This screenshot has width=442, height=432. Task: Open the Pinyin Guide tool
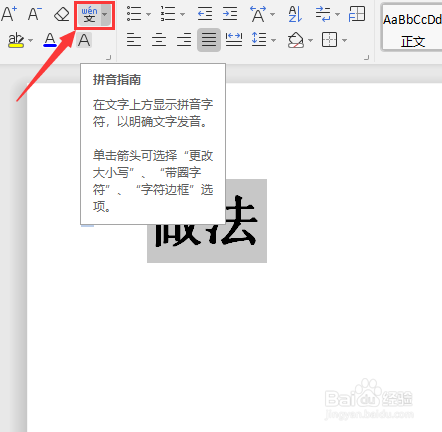tap(89, 15)
